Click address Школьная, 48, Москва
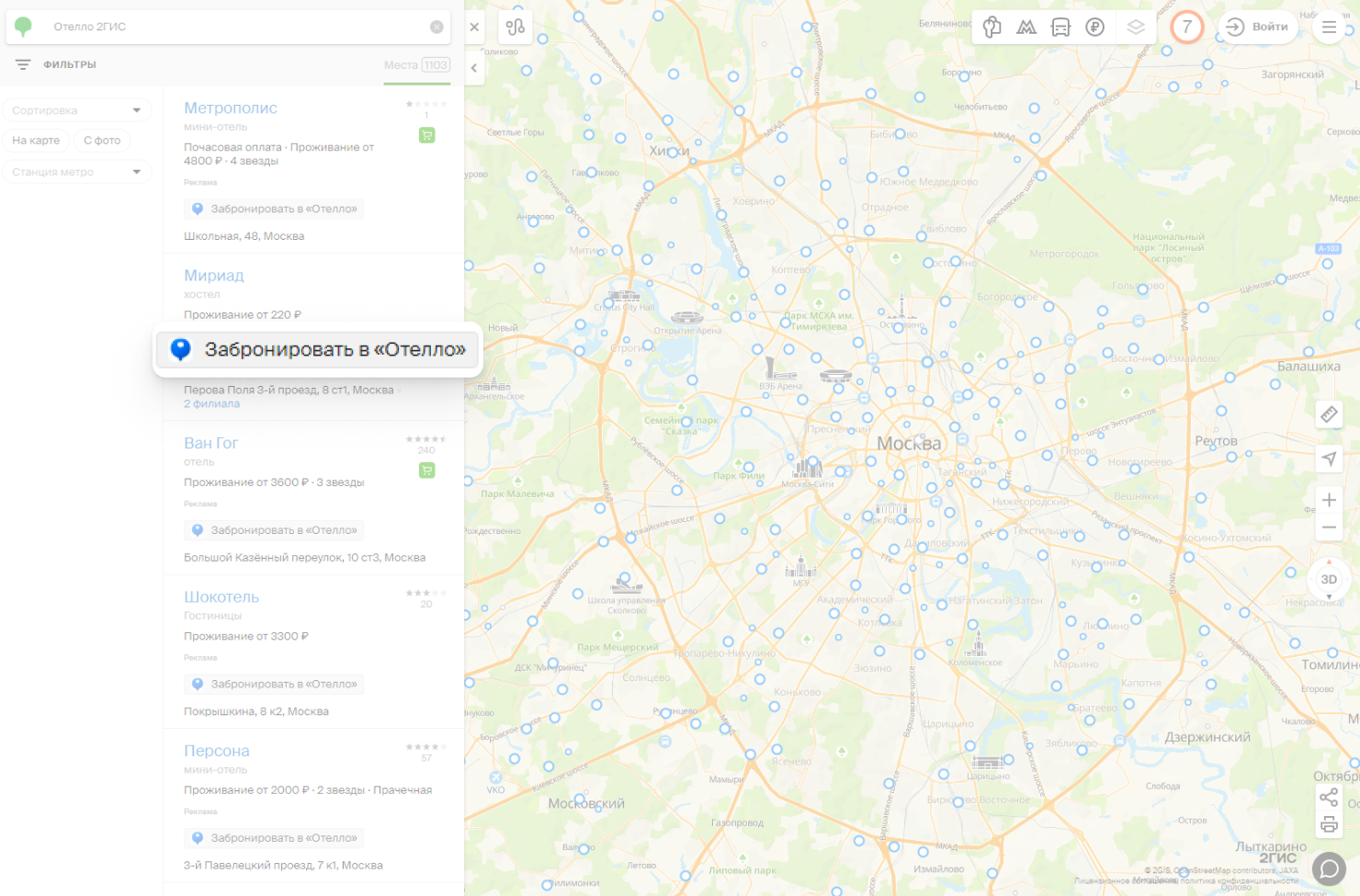The image size is (1360, 896). point(244,236)
